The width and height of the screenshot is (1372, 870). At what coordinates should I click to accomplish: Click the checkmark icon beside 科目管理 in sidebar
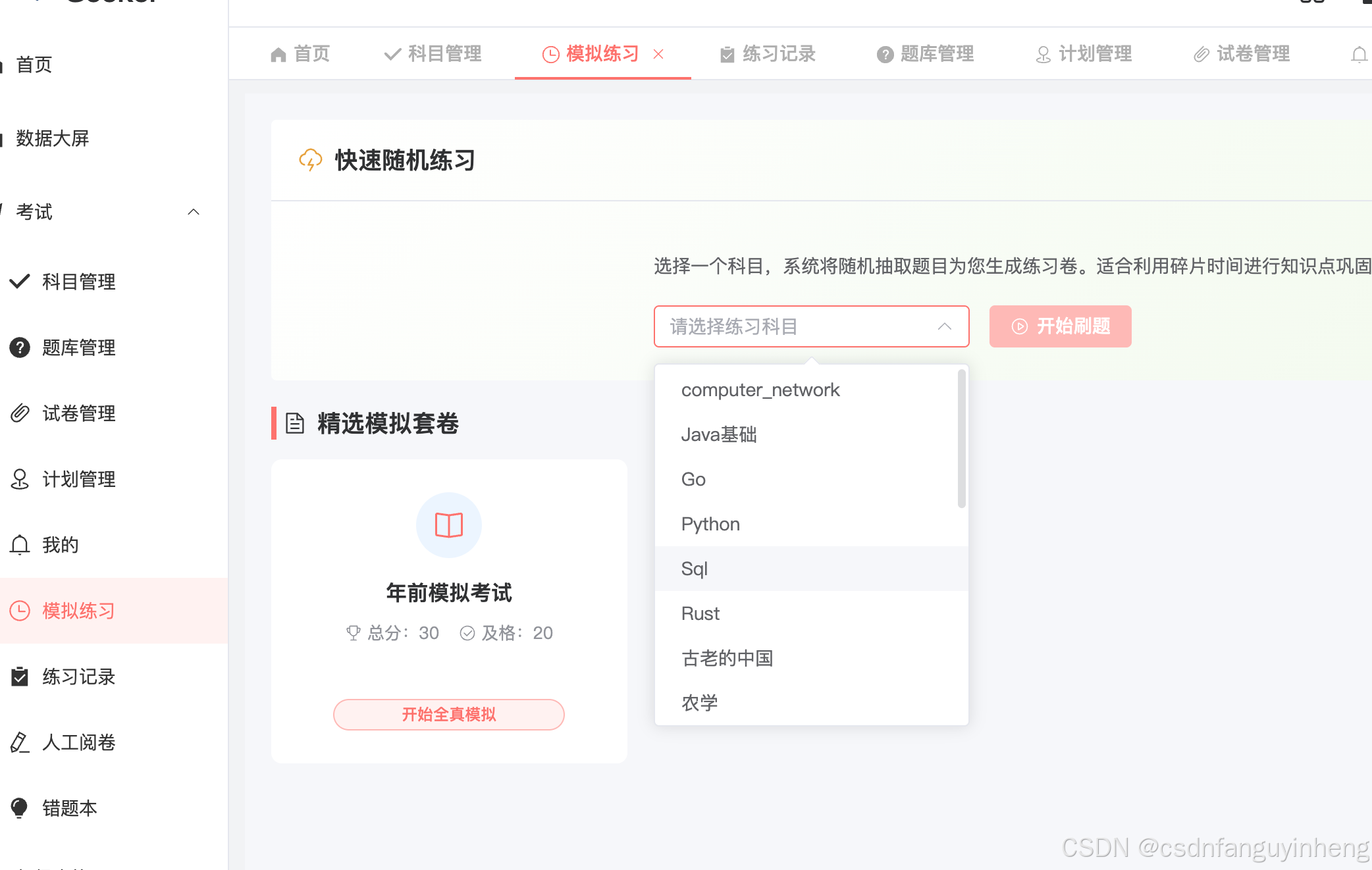click(x=20, y=281)
